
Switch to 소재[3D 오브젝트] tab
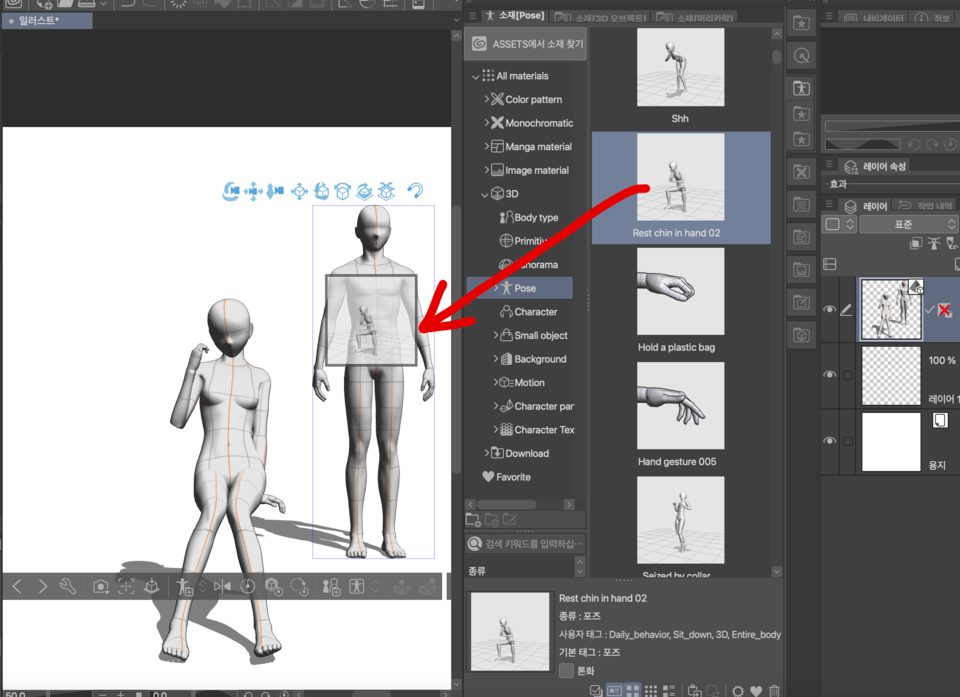(x=601, y=18)
